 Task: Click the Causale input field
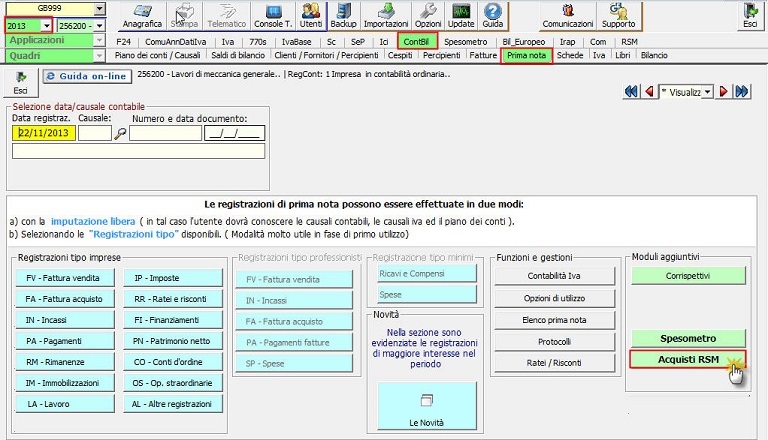click(x=95, y=133)
